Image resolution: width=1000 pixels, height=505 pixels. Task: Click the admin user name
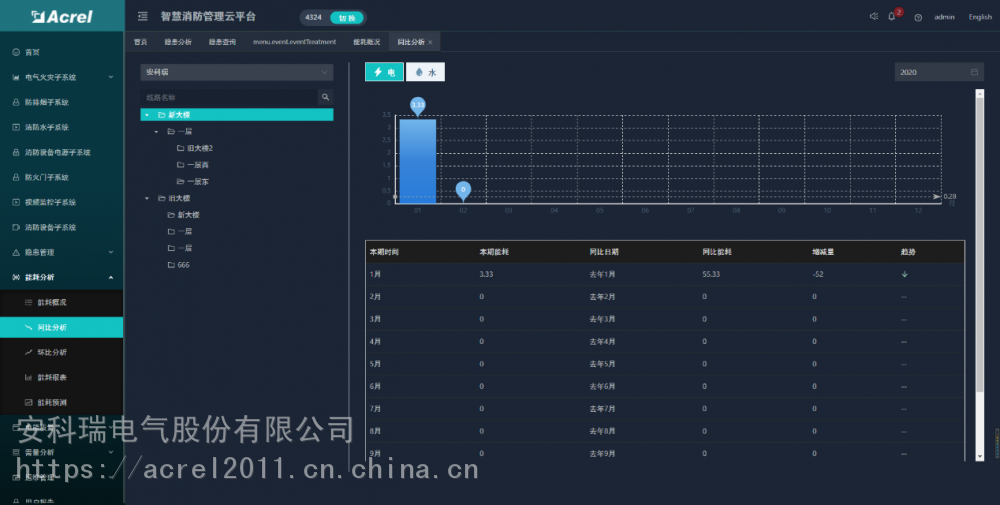click(944, 17)
